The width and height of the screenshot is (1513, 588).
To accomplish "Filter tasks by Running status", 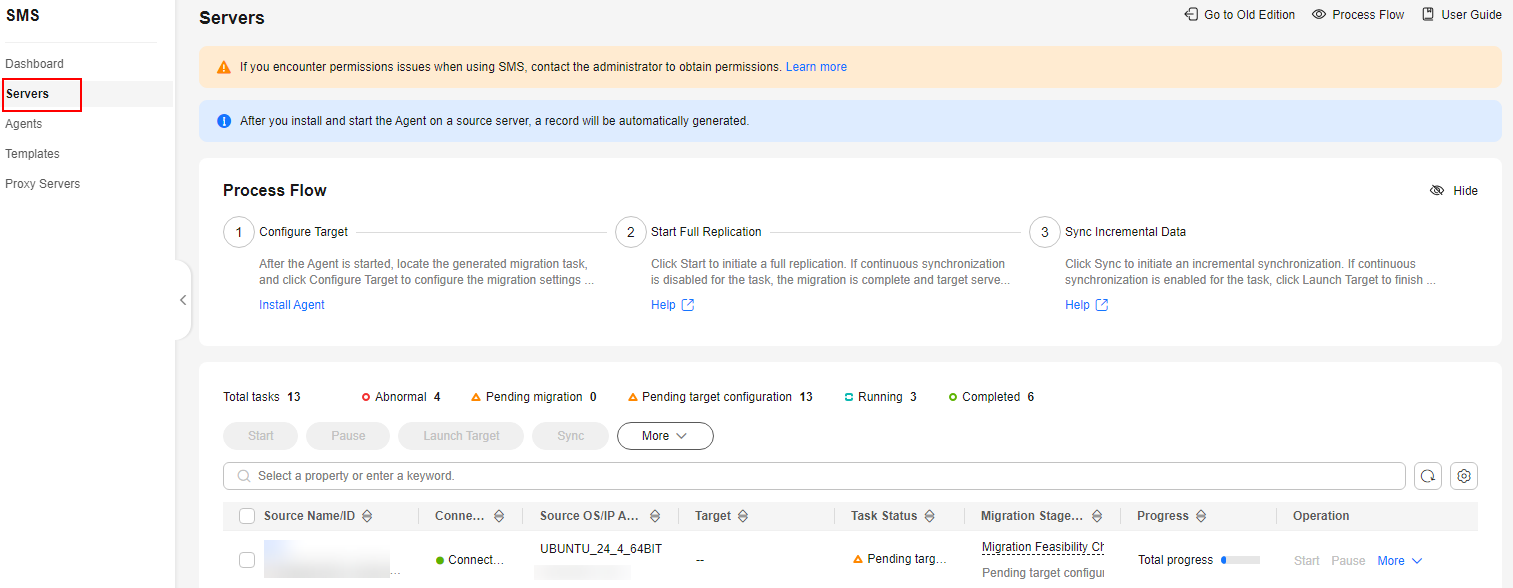I will (880, 397).
